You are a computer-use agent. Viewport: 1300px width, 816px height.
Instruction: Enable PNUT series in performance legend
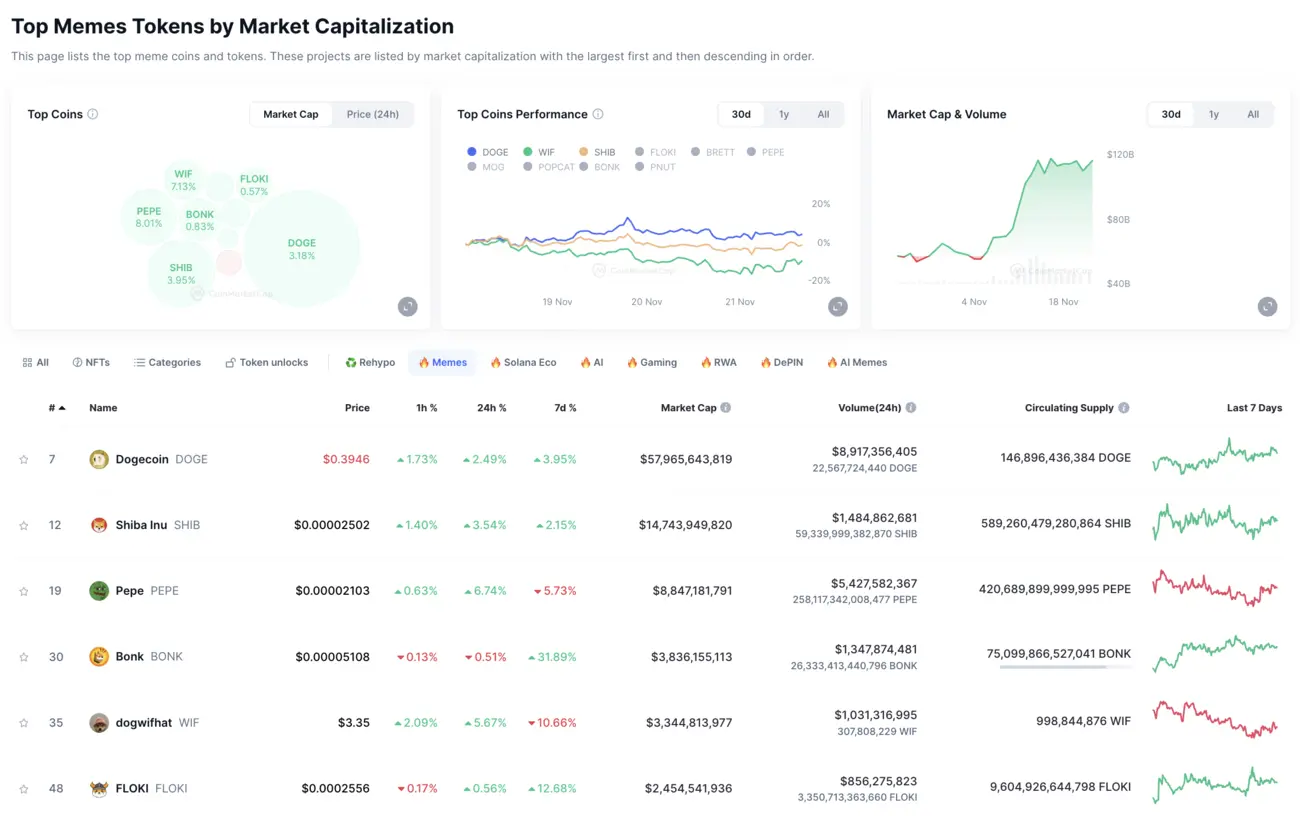coord(655,167)
